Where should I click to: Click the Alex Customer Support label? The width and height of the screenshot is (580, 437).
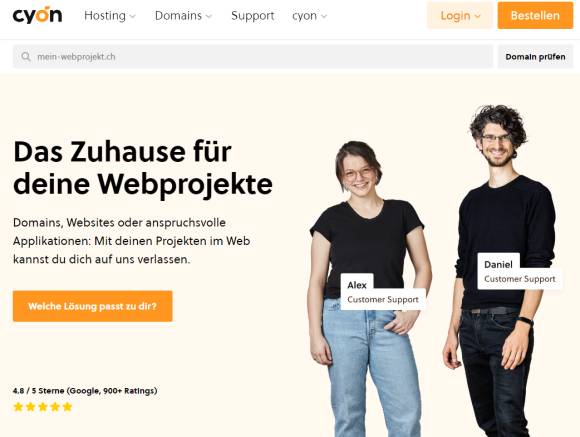(383, 292)
